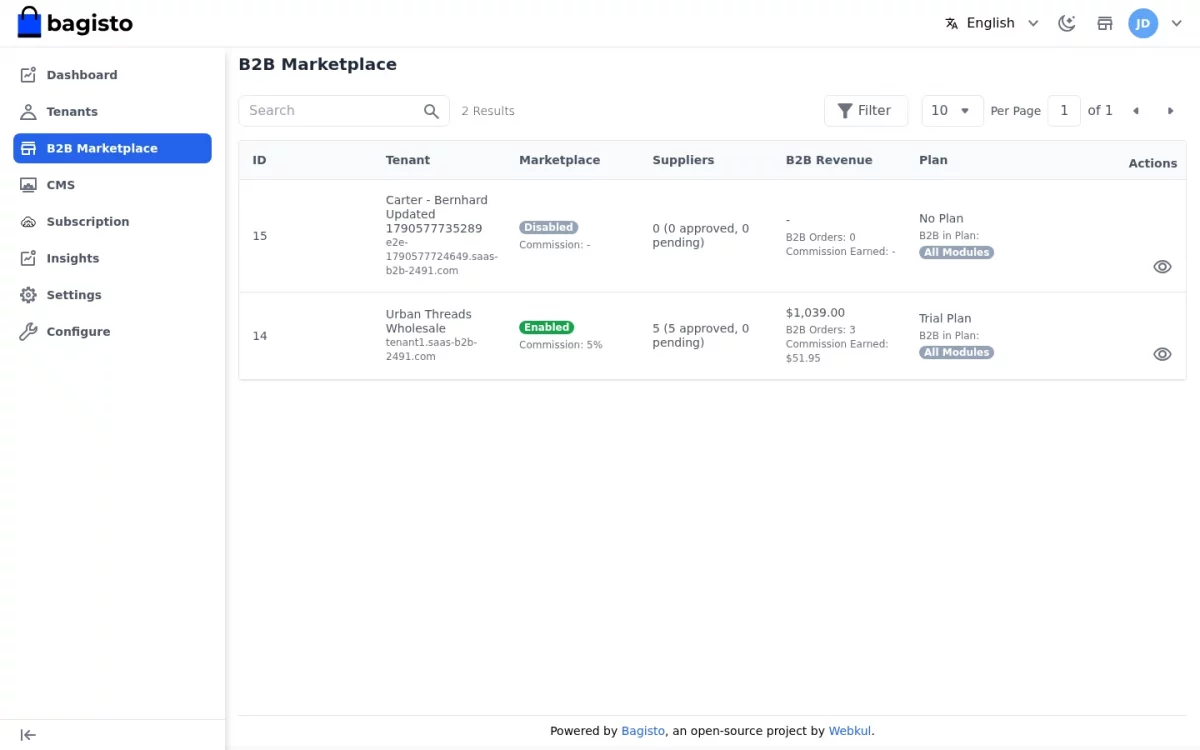
Task: Click the Plan column header
Action: (933, 160)
